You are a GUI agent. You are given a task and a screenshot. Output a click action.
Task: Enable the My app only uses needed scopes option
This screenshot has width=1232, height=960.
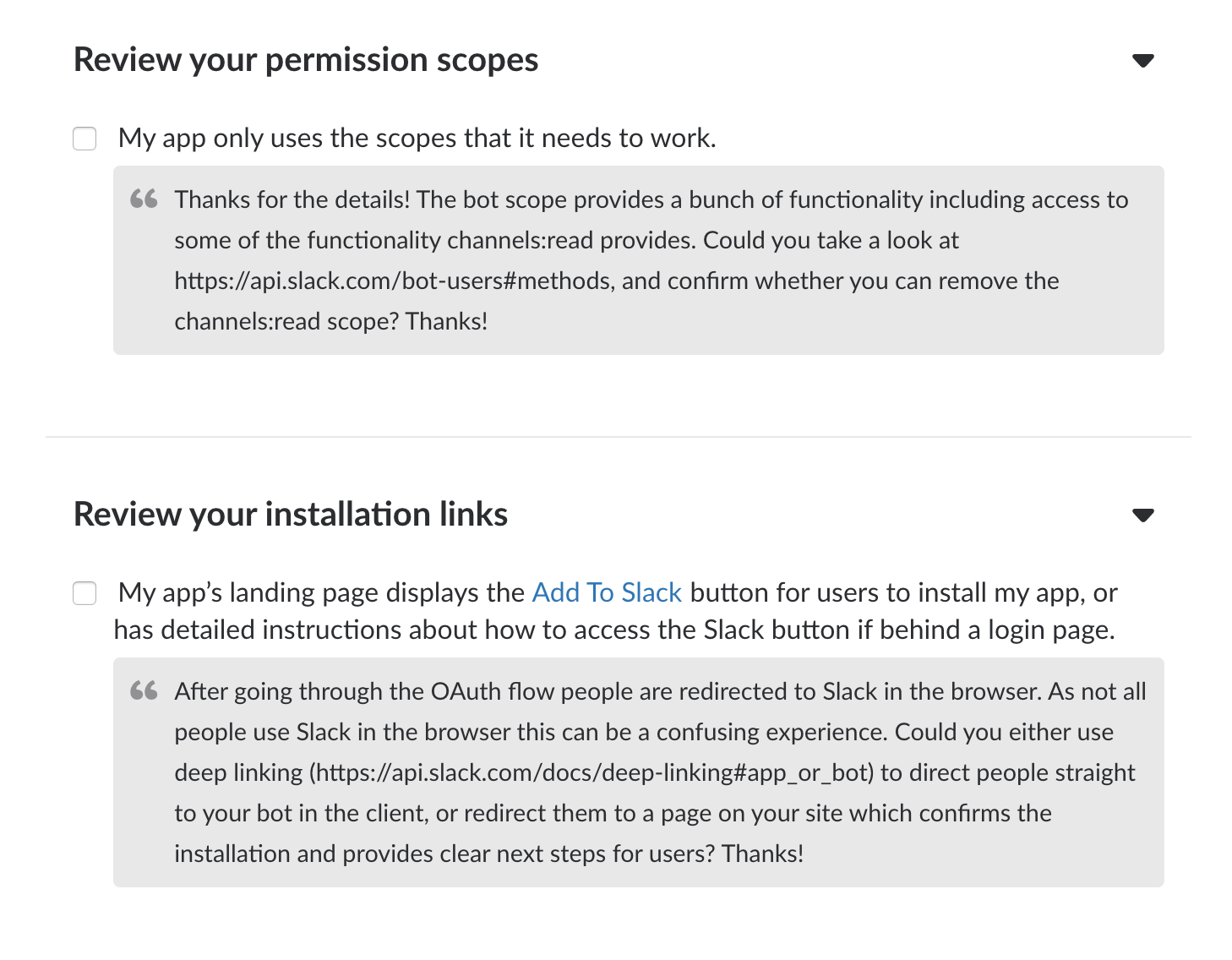84,138
